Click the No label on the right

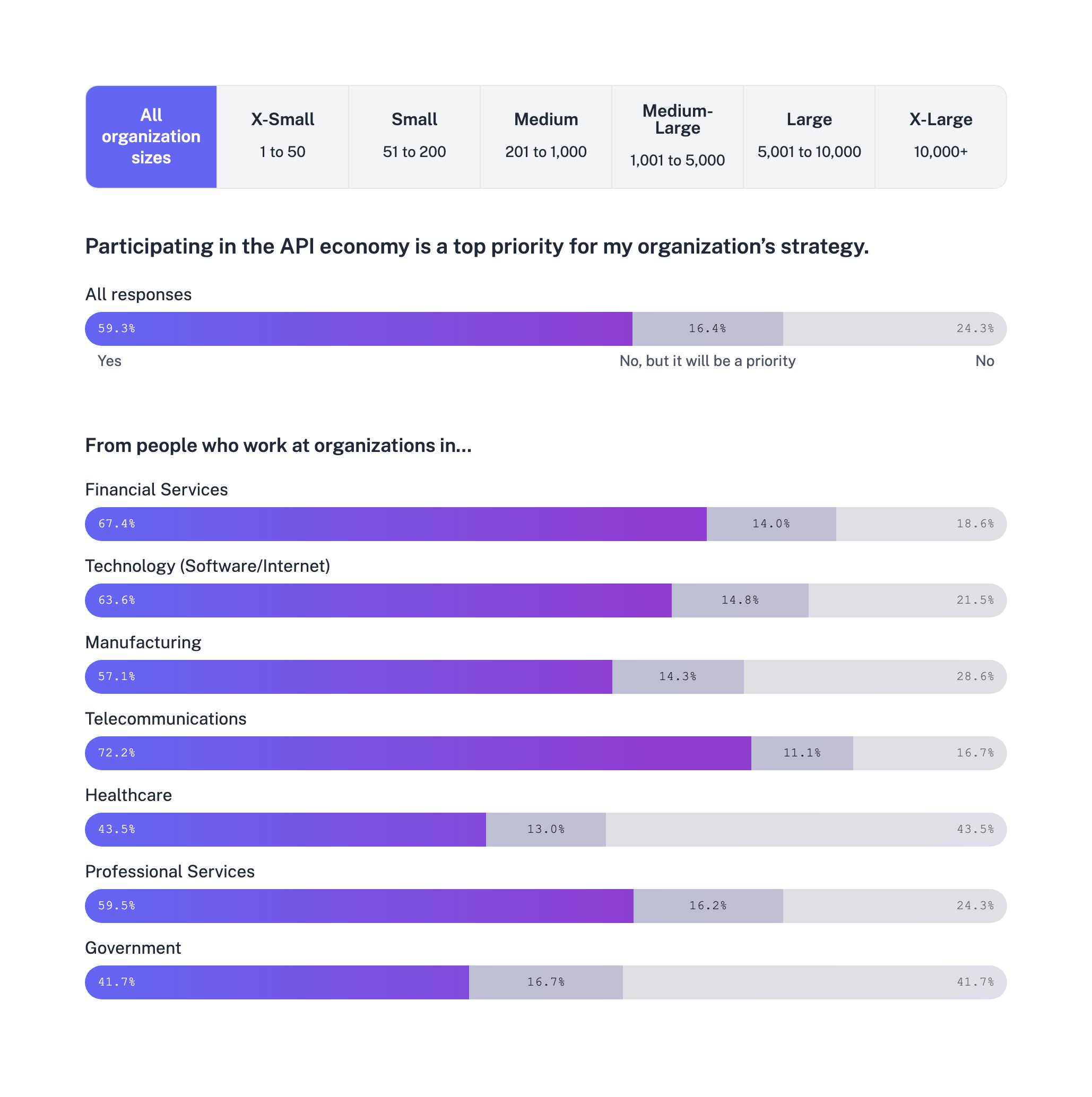coord(985,361)
